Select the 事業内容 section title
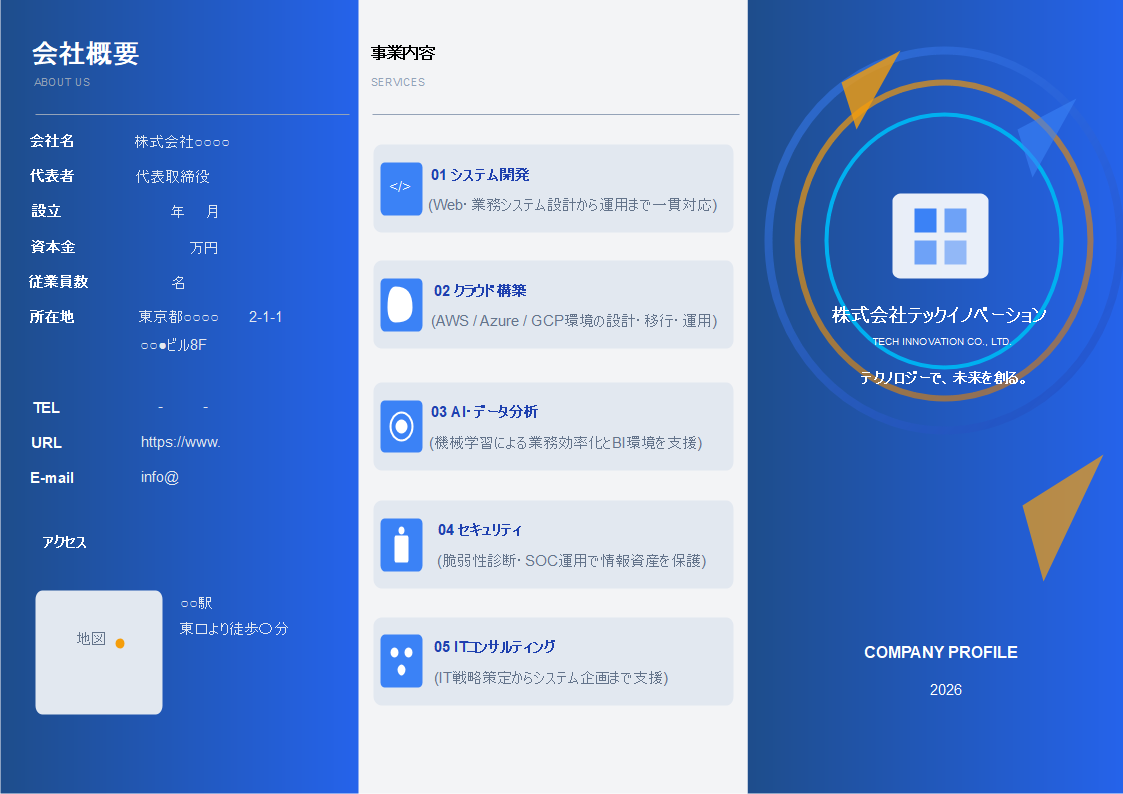The height and width of the screenshot is (794, 1123). pos(403,53)
